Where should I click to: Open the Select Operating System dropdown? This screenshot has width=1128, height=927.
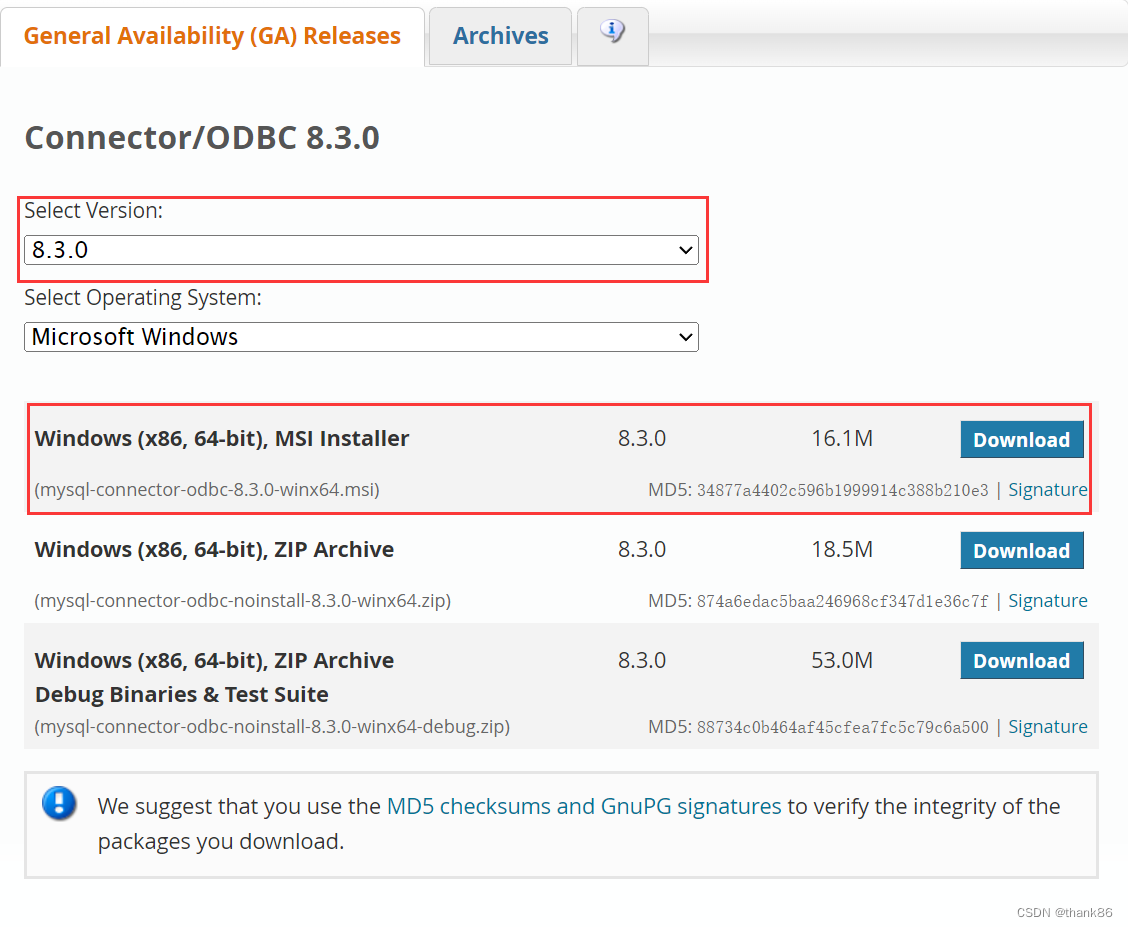tap(360, 337)
